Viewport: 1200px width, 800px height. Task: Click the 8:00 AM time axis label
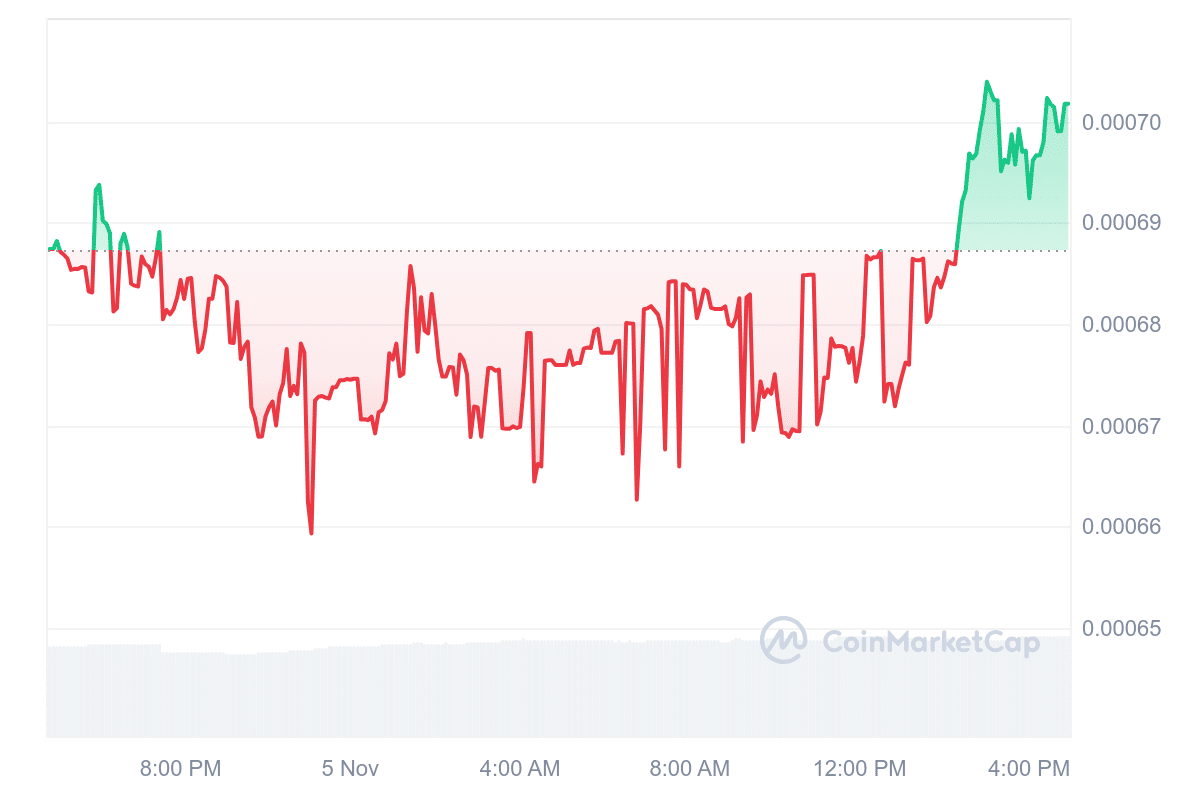(x=690, y=769)
